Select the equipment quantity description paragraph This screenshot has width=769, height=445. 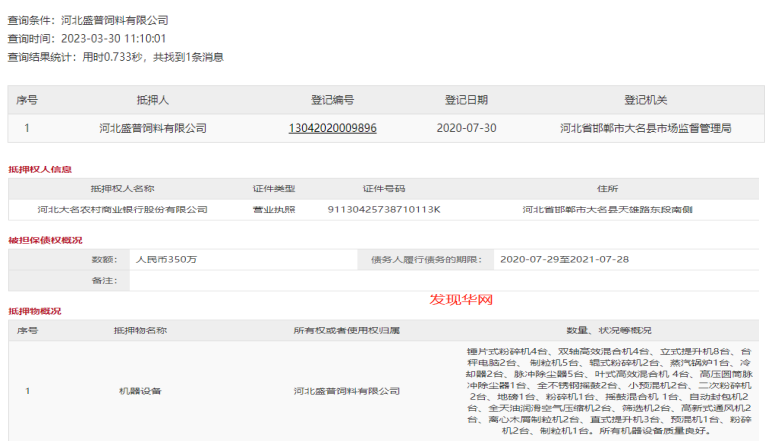coord(609,391)
